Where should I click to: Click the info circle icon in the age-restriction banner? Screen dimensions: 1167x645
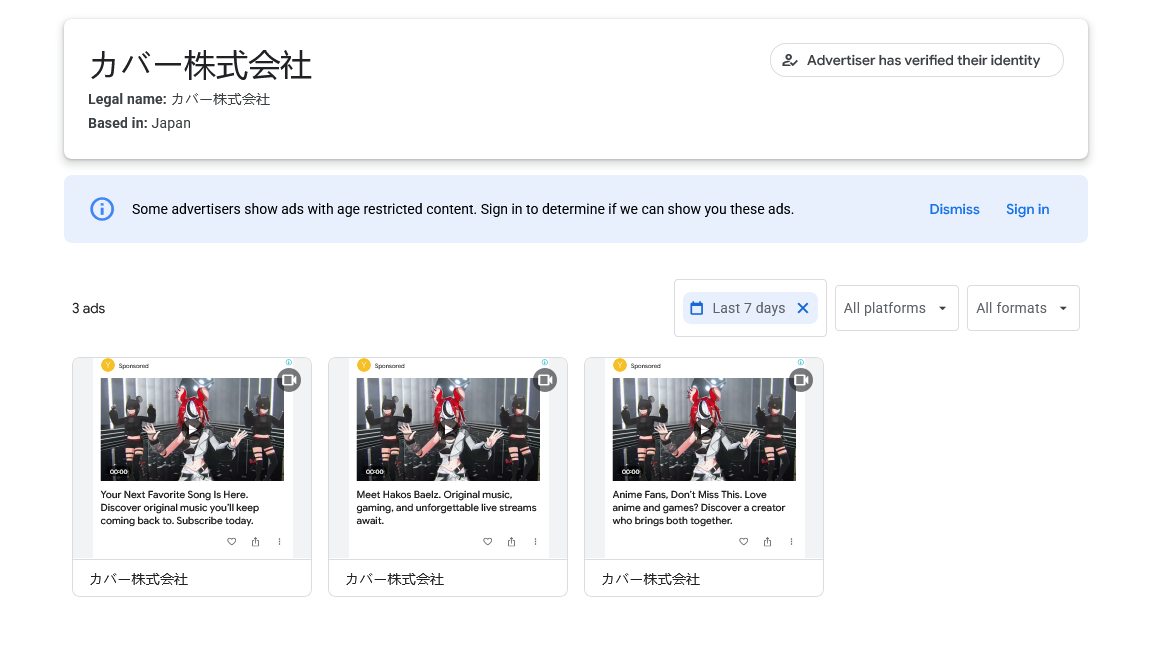[102, 209]
